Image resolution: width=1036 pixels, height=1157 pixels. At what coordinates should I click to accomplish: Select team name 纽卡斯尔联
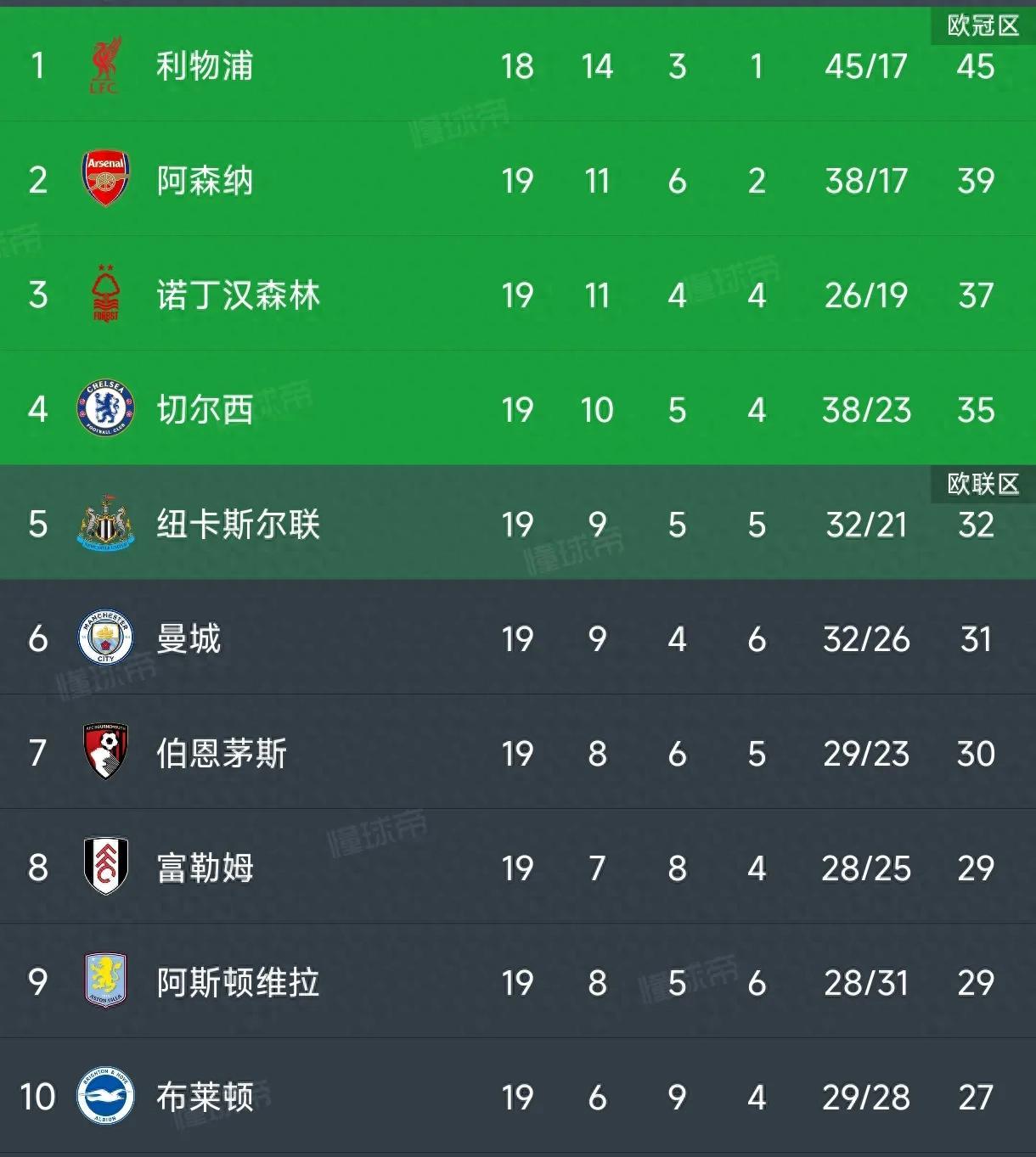(238, 525)
